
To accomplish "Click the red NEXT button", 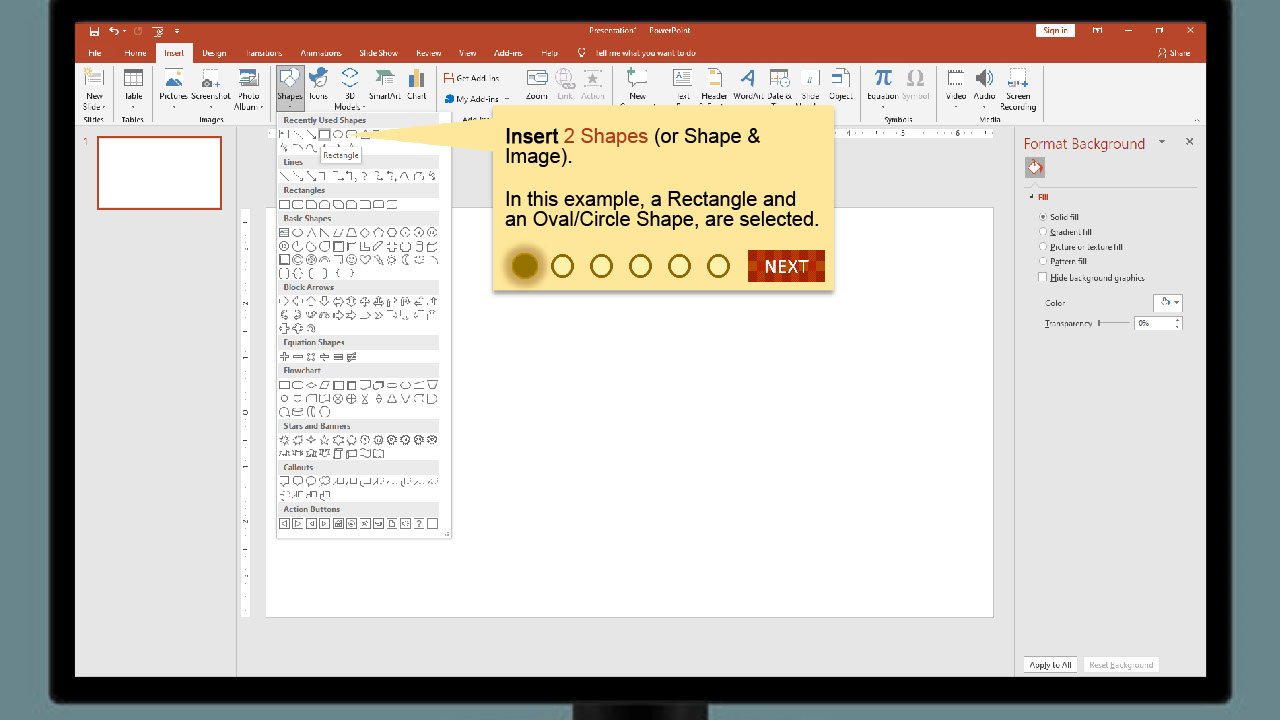I will tap(786, 266).
